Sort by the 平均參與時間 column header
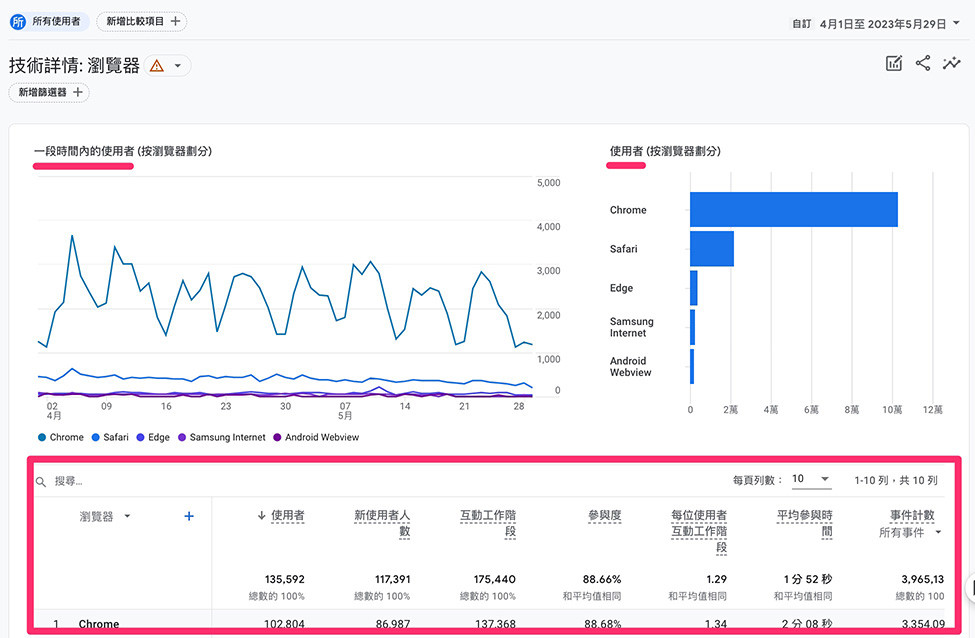This screenshot has width=975, height=638. [804, 523]
